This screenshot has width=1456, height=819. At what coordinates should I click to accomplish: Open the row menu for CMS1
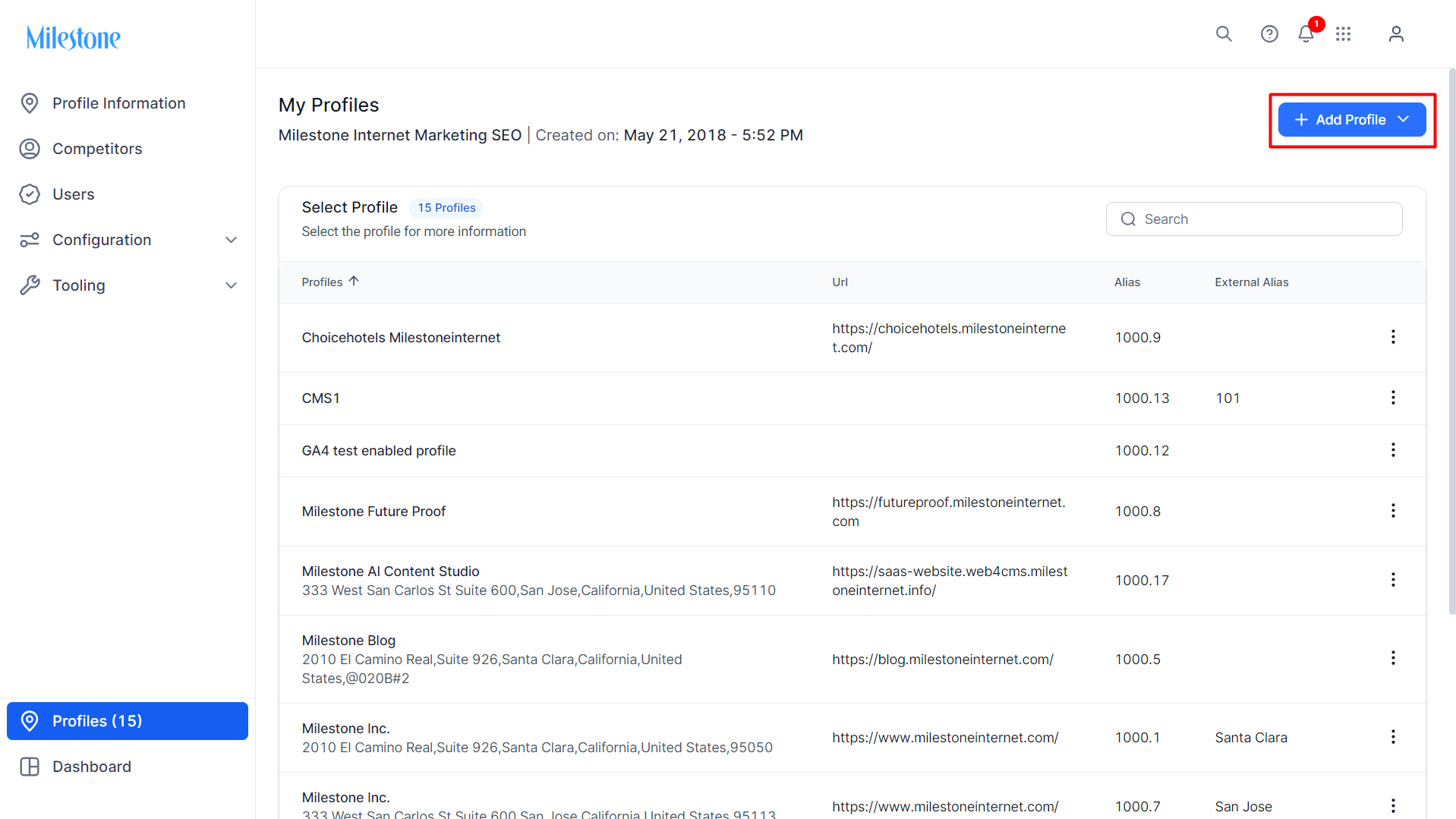coord(1393,398)
